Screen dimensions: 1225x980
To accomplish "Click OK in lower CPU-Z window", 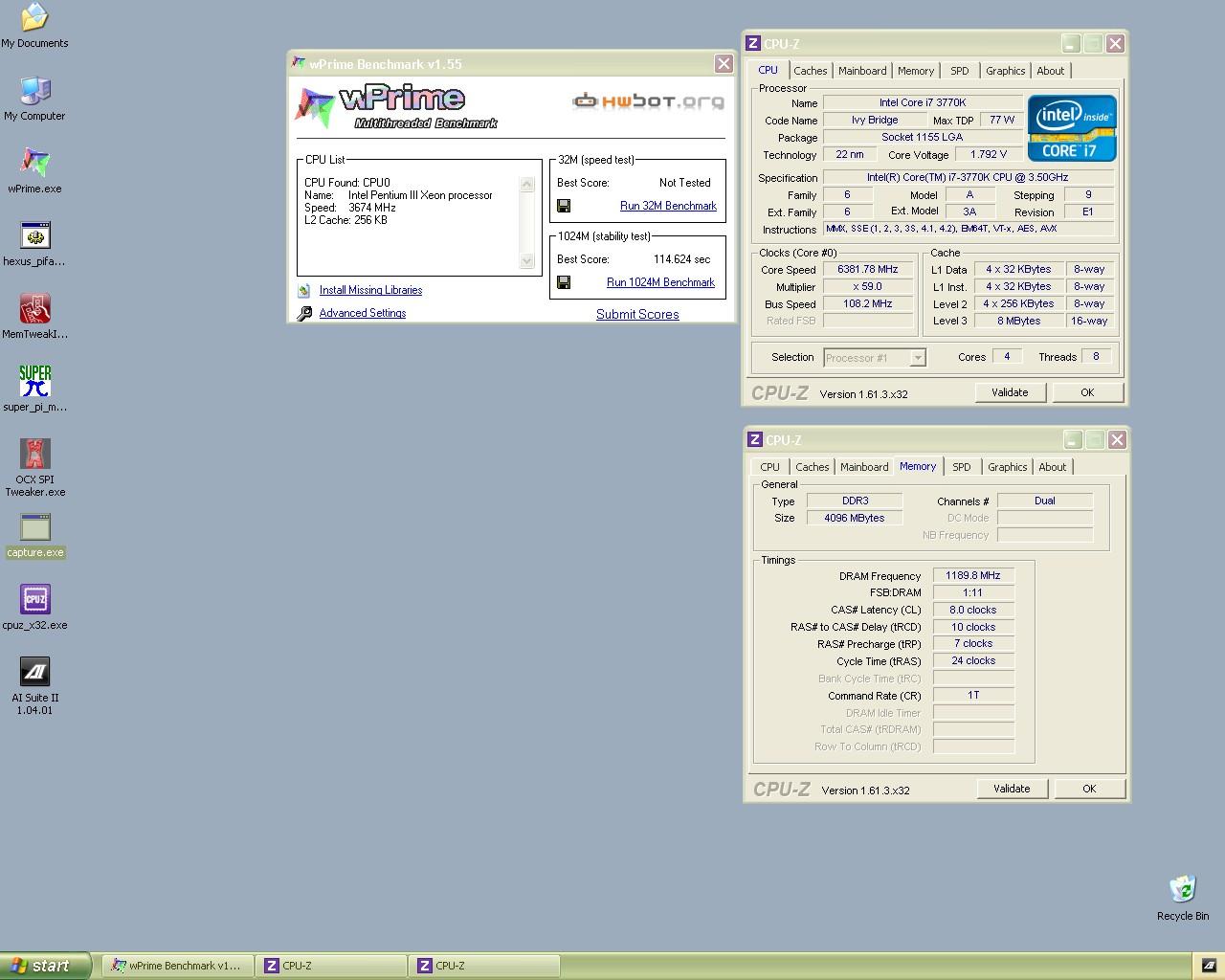I will pos(1089,789).
